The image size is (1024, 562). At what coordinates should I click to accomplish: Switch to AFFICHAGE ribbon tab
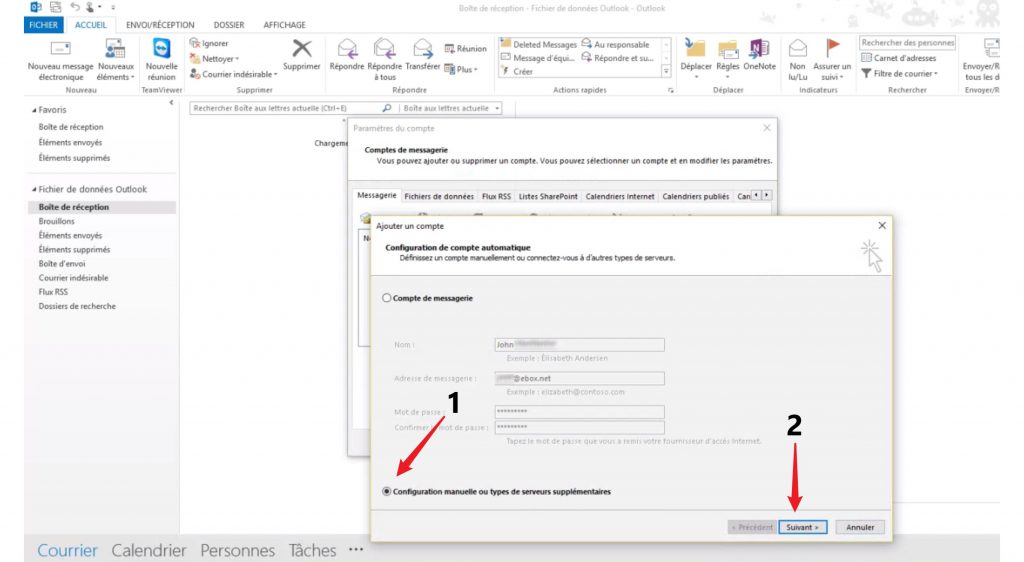click(284, 25)
